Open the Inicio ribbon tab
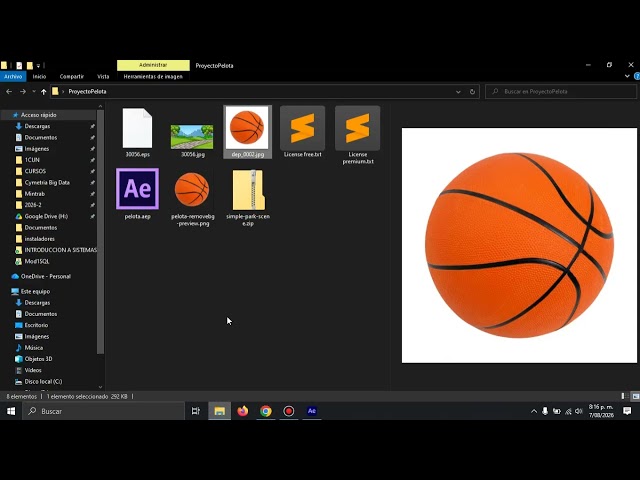Viewport: 640px width, 480px height. click(39, 76)
